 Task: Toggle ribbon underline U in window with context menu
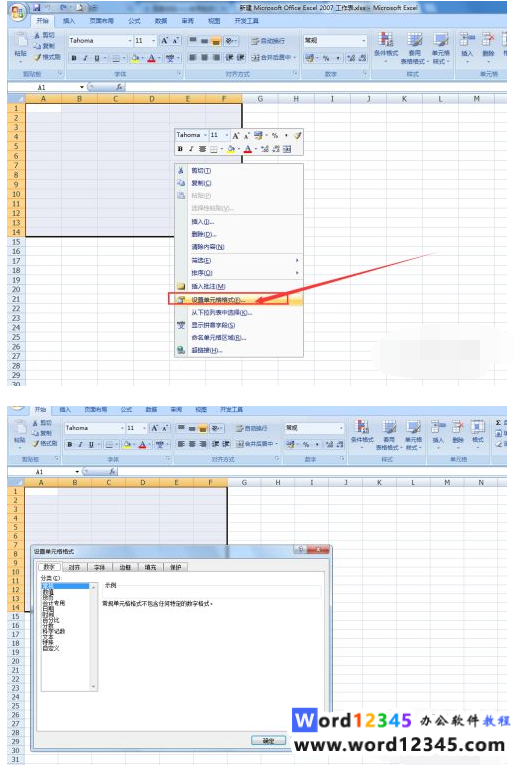click(x=97, y=58)
